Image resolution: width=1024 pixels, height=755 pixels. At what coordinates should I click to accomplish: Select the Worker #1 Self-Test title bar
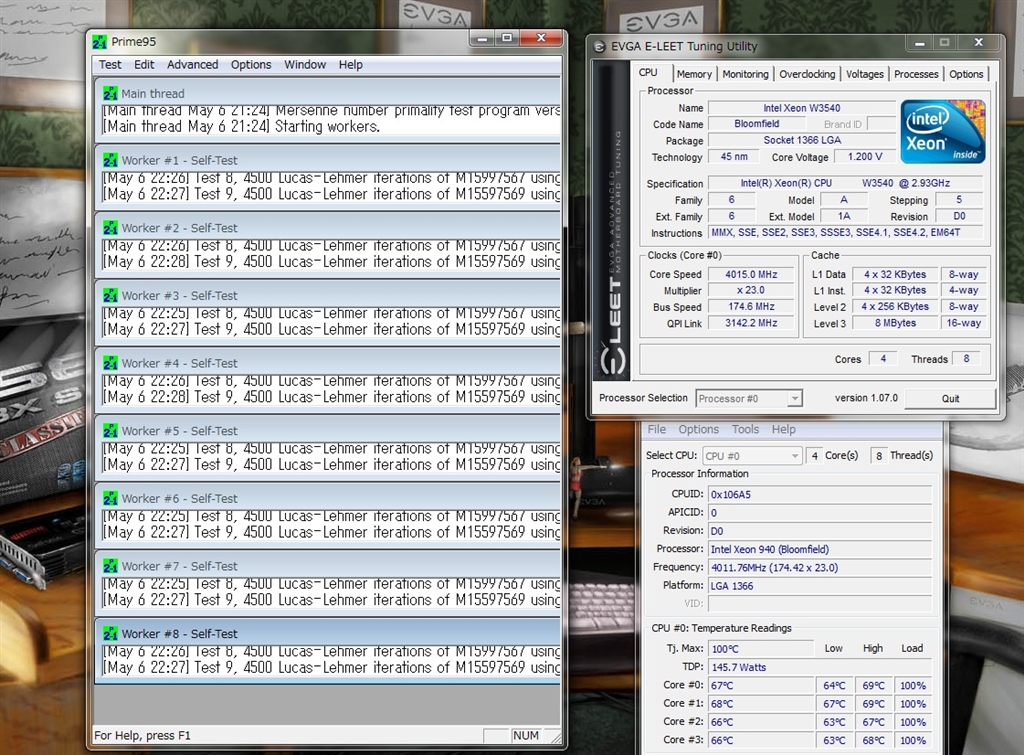coord(330,160)
